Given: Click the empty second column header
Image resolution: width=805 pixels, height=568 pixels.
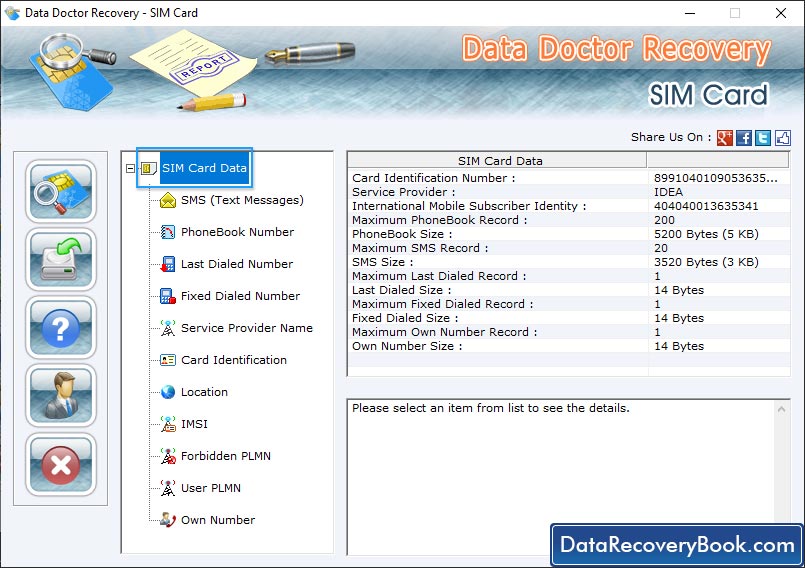Looking at the screenshot, I should pyautogui.click(x=718, y=161).
